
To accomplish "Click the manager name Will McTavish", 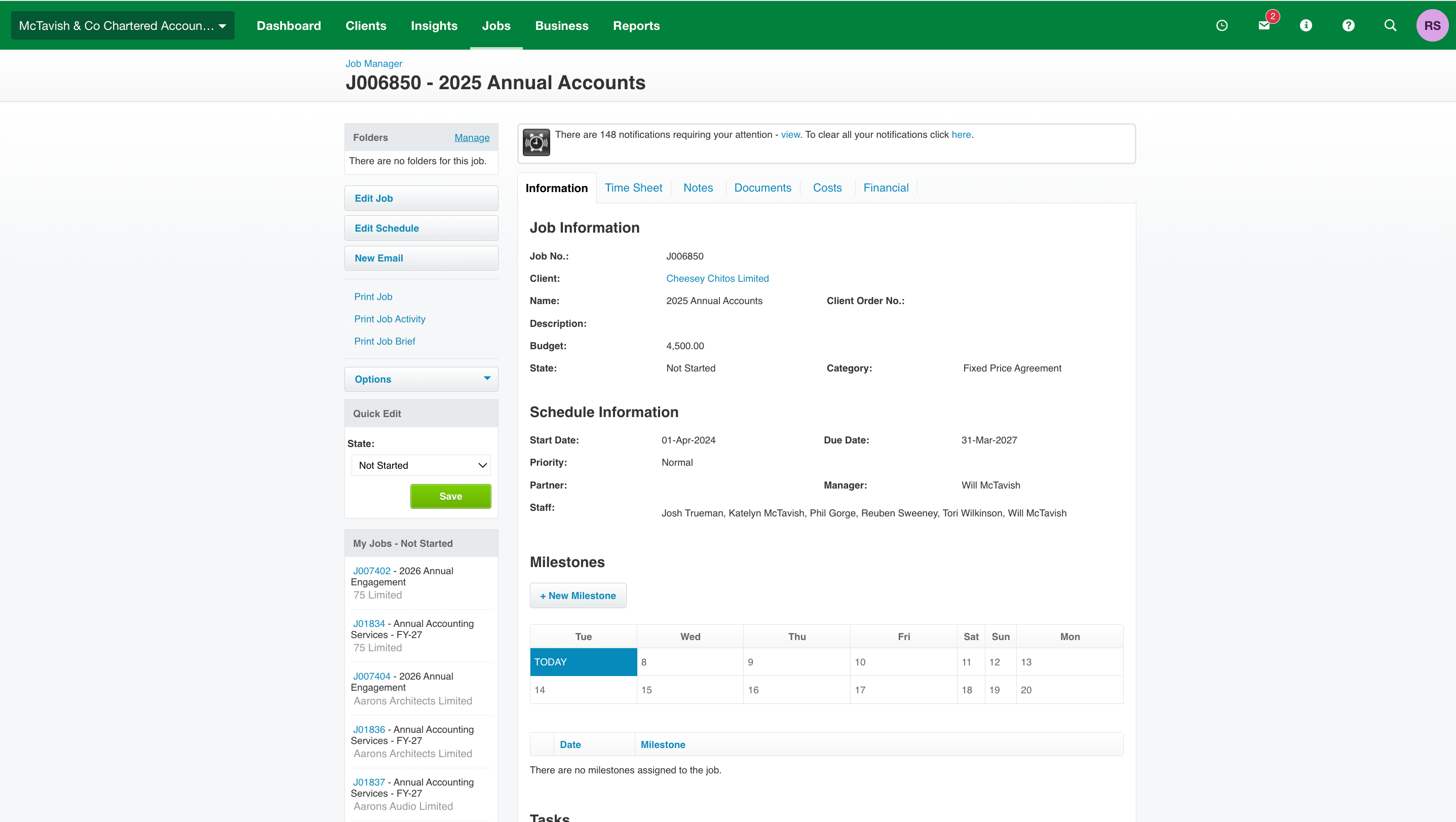I will (x=991, y=485).
